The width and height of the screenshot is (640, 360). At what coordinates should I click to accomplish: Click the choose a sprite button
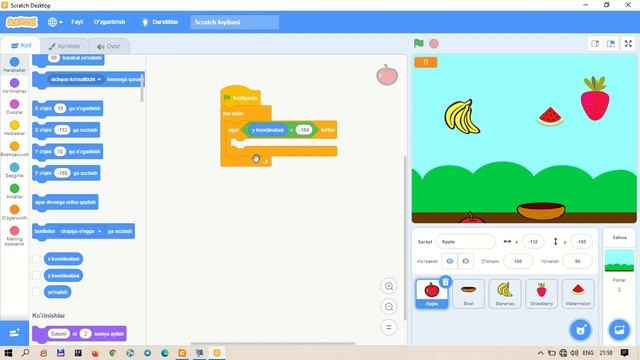[580, 330]
